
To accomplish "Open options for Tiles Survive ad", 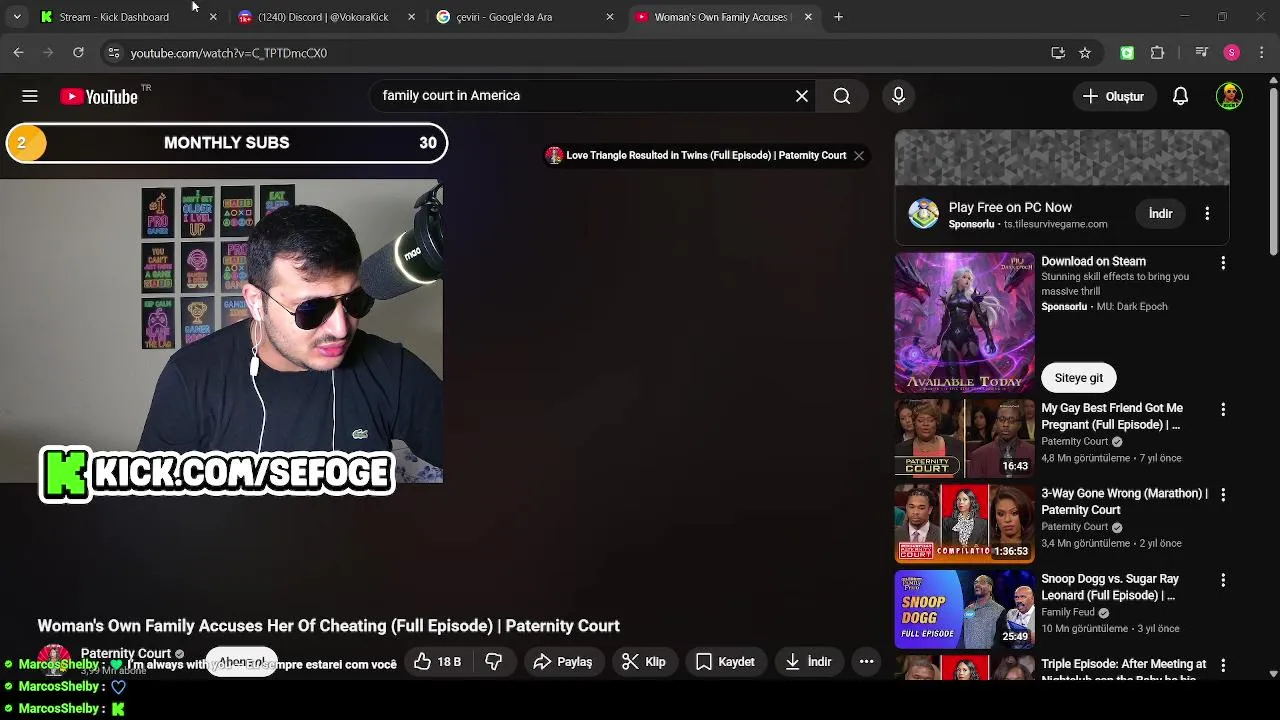I will coord(1207,214).
